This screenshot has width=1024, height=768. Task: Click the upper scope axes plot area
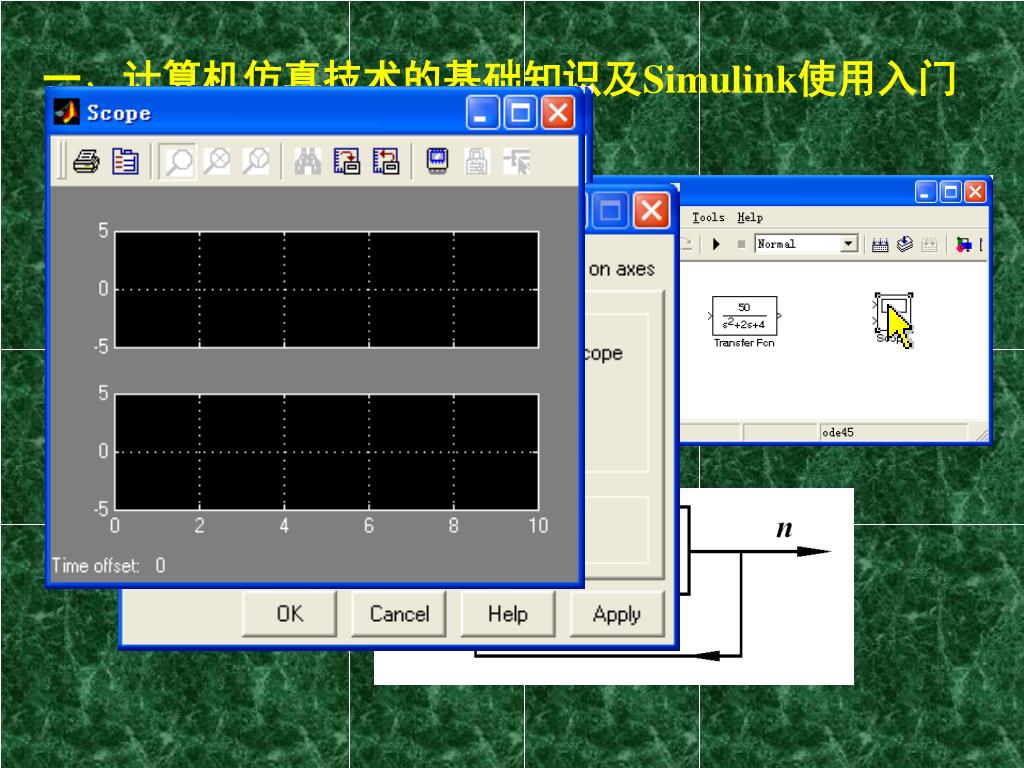(327, 289)
